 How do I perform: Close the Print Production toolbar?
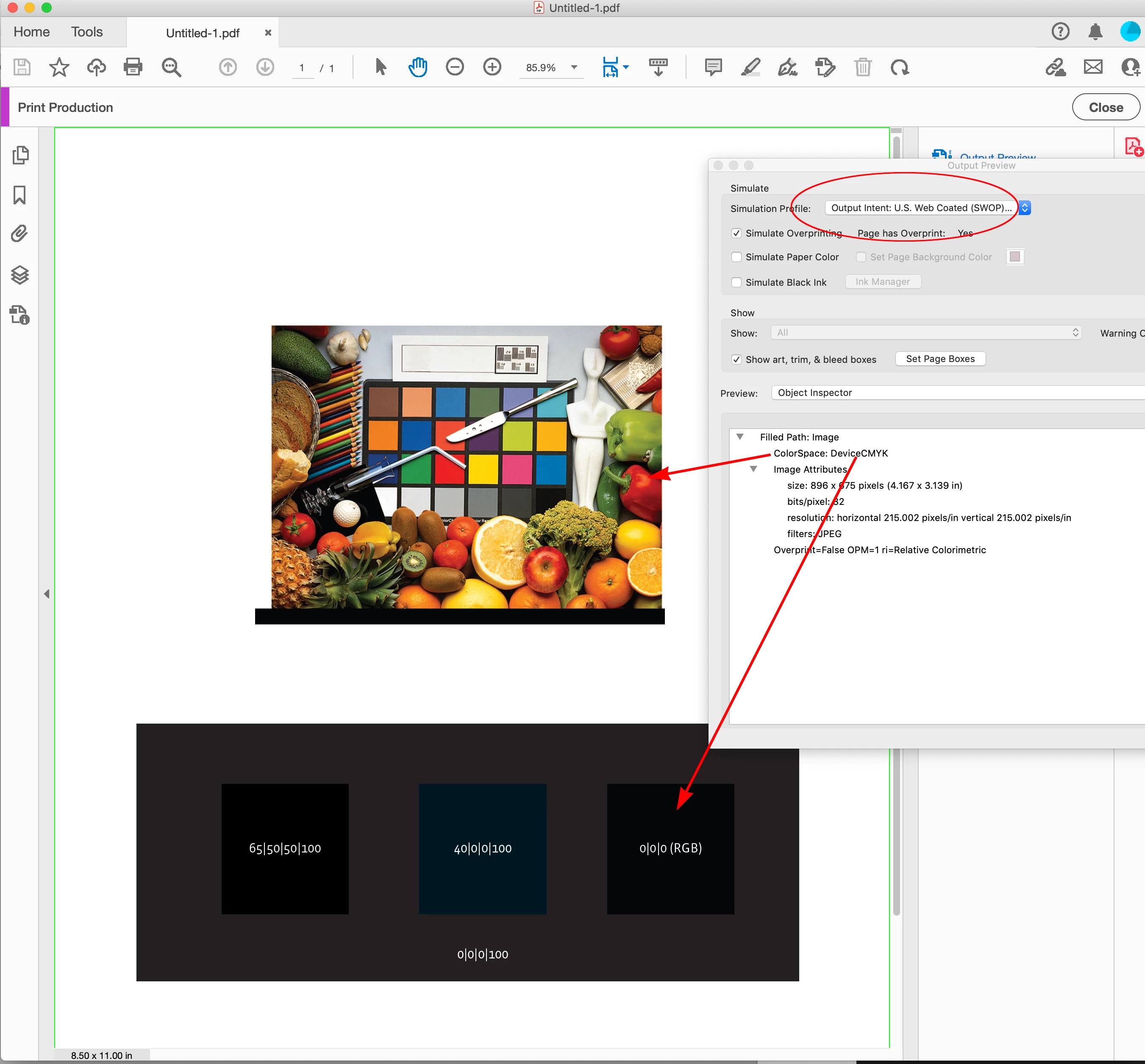click(x=1105, y=107)
